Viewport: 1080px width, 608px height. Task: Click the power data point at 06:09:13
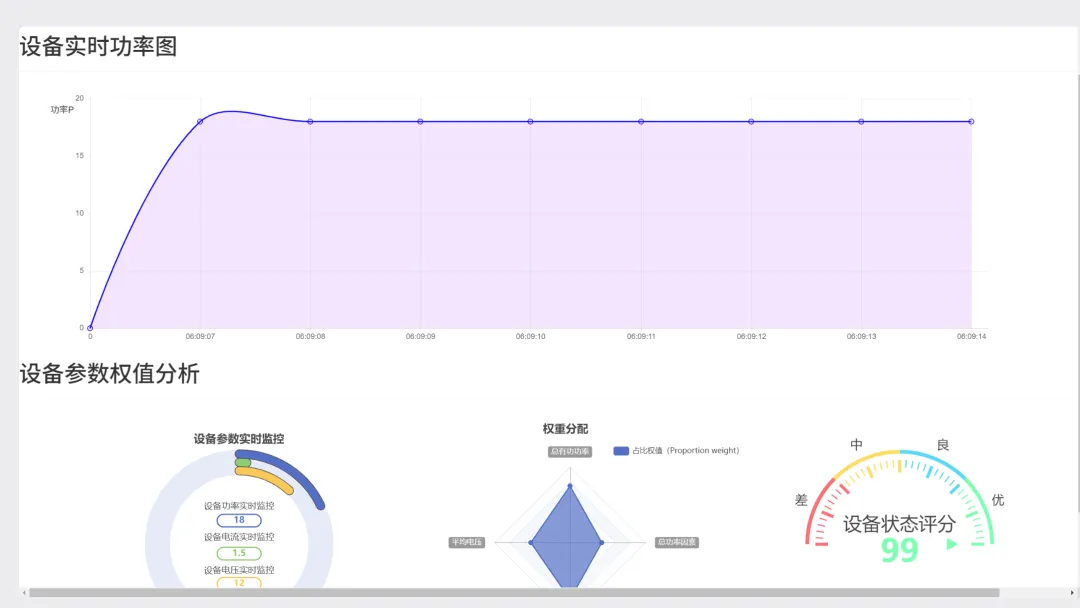tap(861, 121)
